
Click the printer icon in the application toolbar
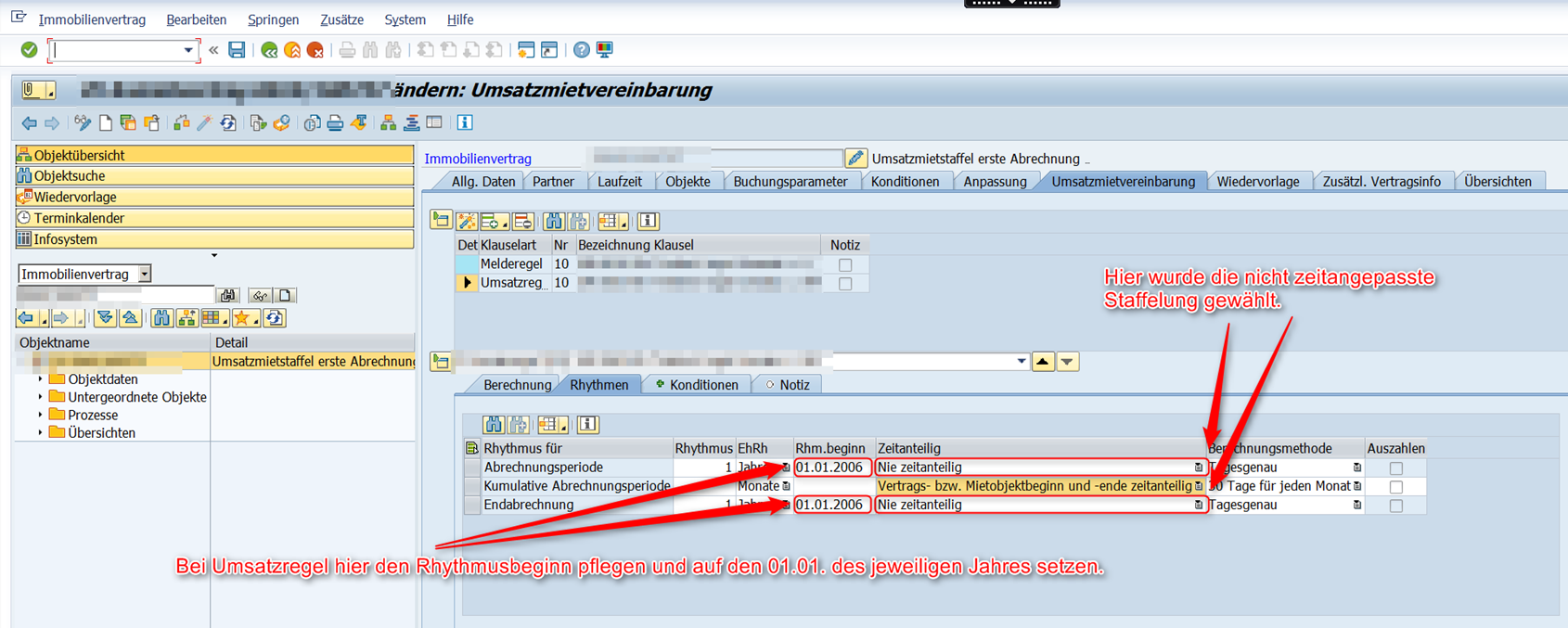pyautogui.click(x=335, y=122)
